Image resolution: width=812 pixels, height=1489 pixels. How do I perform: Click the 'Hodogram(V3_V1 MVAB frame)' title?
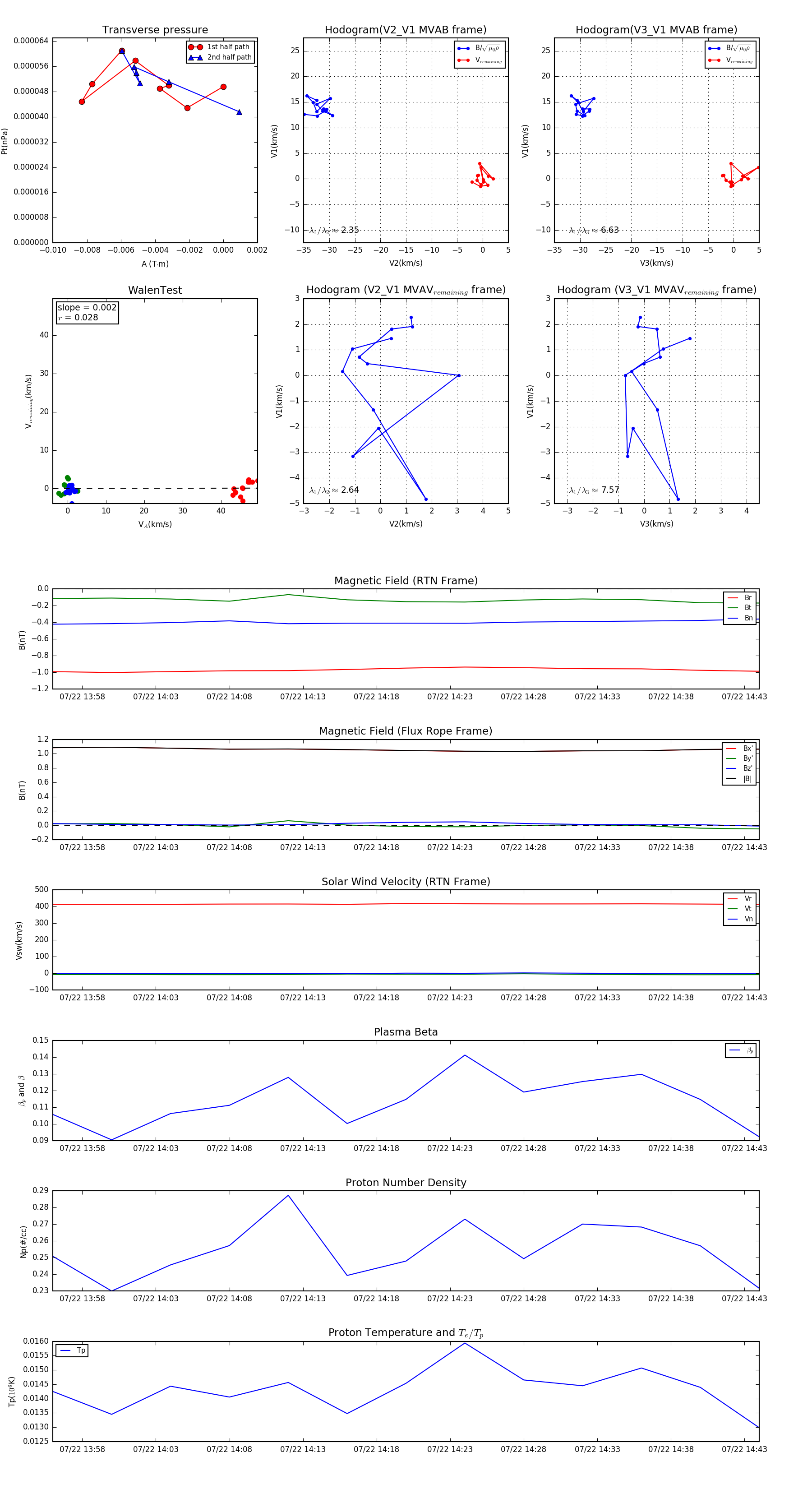pos(656,30)
